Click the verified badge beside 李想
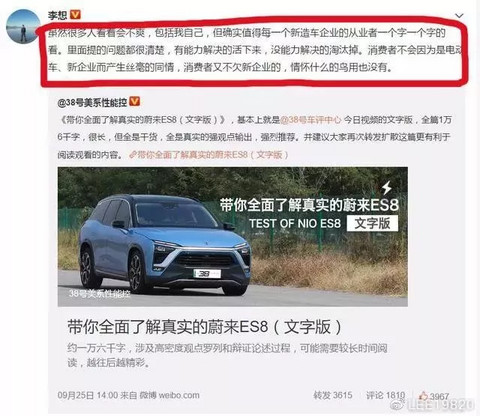This screenshot has width=480, height=416. coord(75,15)
